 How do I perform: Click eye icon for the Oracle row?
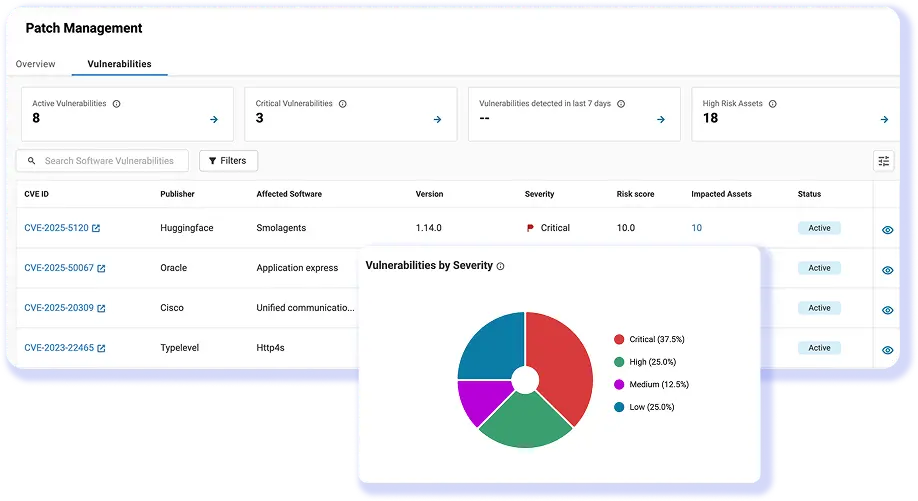point(887,270)
